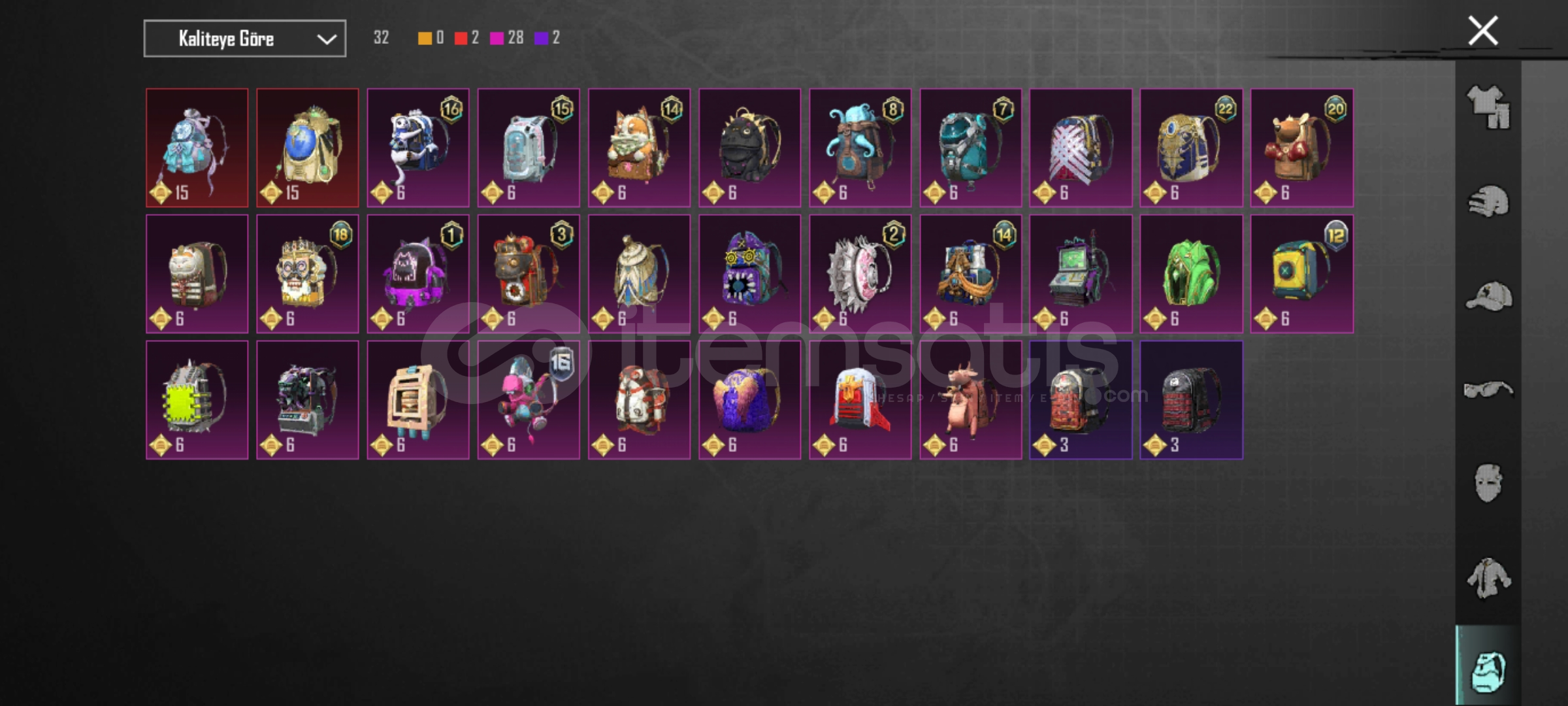
Task: Select the globe backpack worth 15
Action: tap(308, 148)
